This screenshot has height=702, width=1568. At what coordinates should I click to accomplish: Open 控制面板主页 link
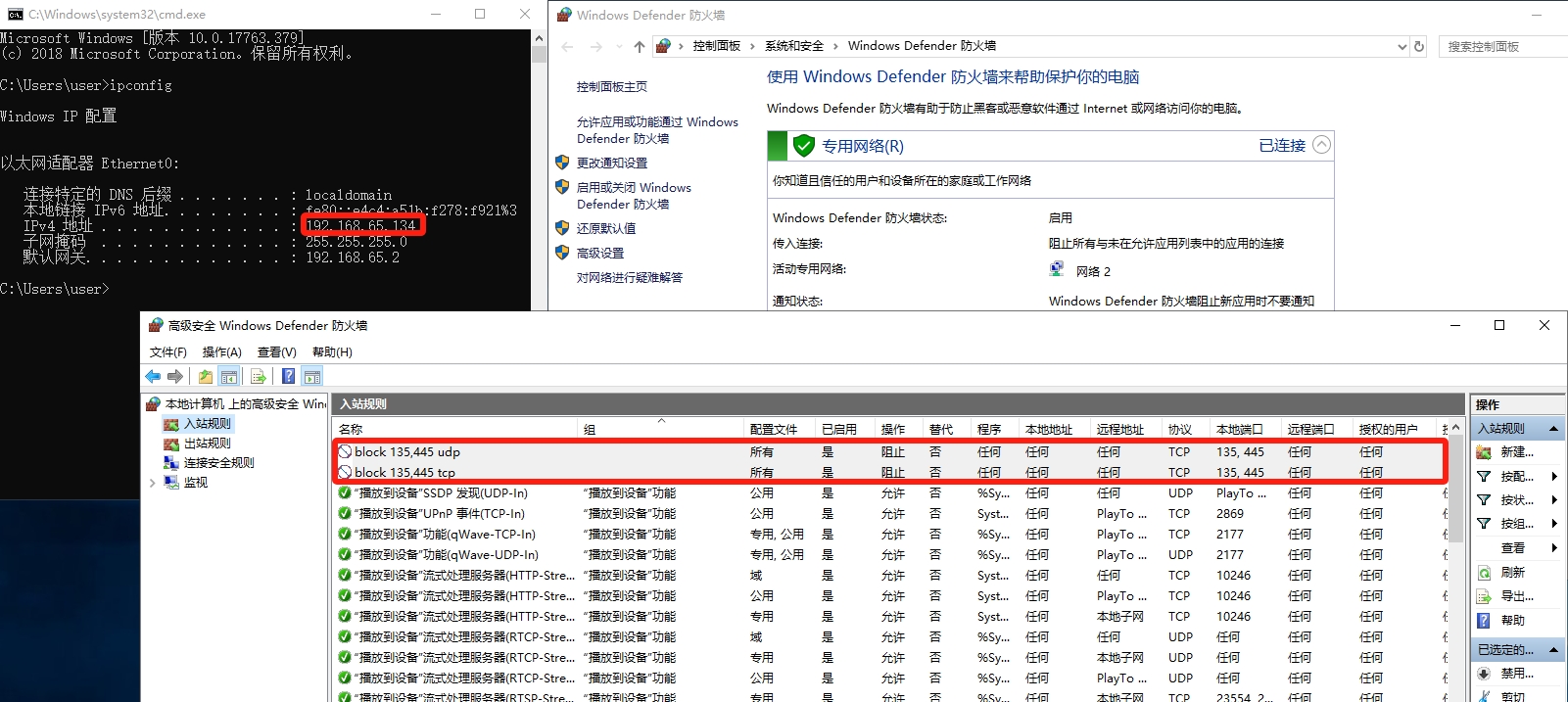(612, 87)
